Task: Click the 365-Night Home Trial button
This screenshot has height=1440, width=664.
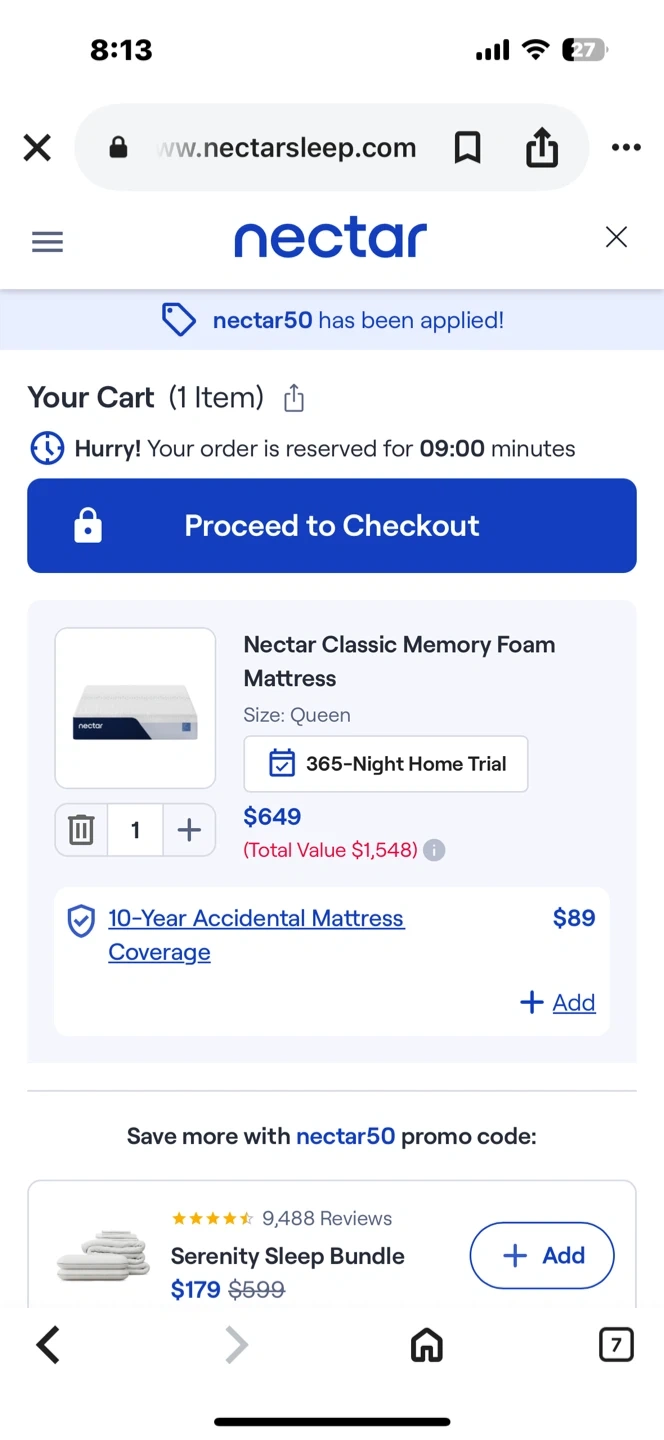Action: [x=386, y=764]
